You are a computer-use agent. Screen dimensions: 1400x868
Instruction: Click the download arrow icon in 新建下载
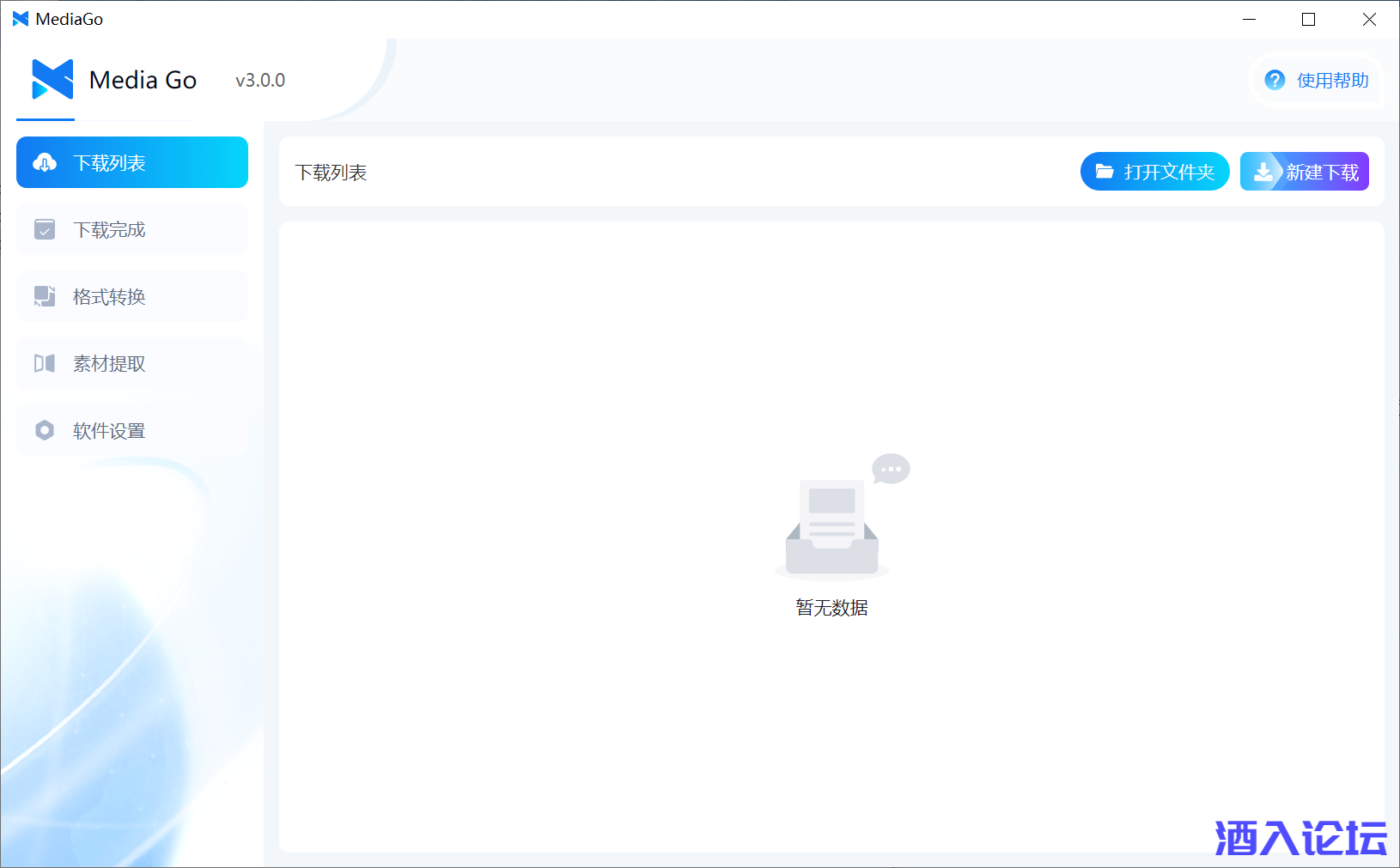[x=1263, y=172]
